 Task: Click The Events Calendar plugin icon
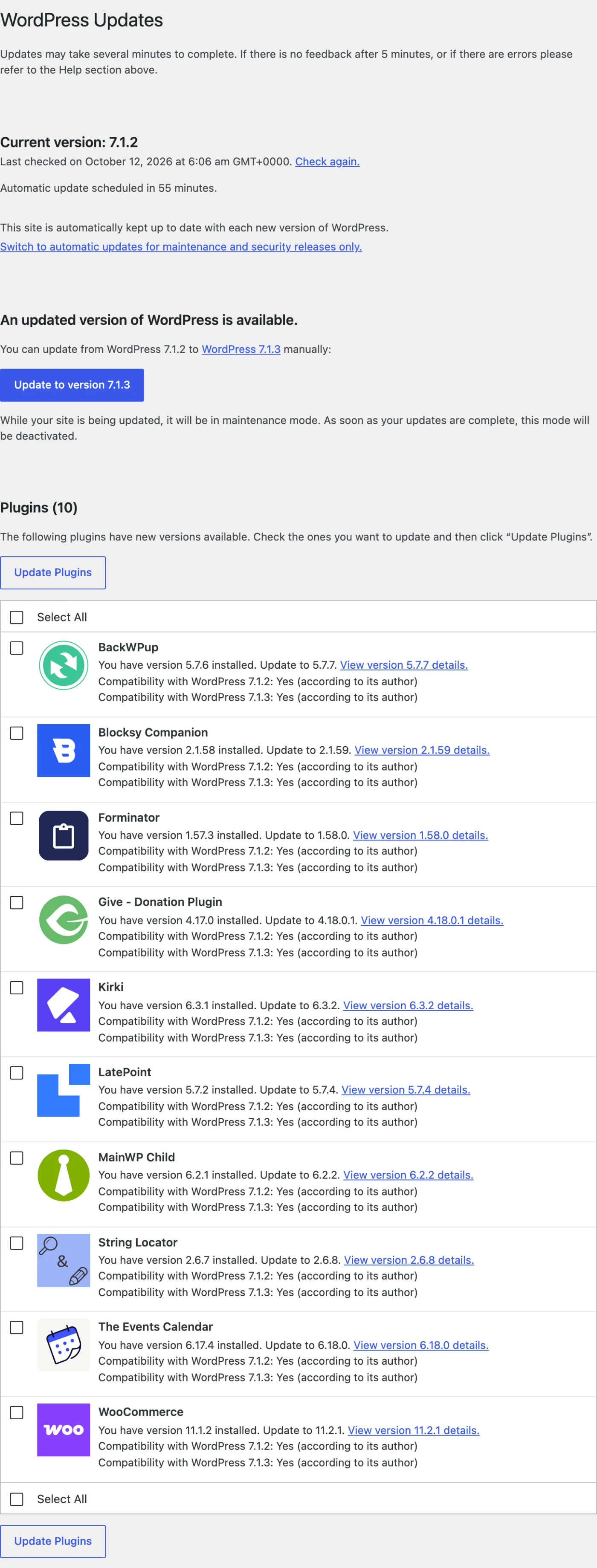64,1345
